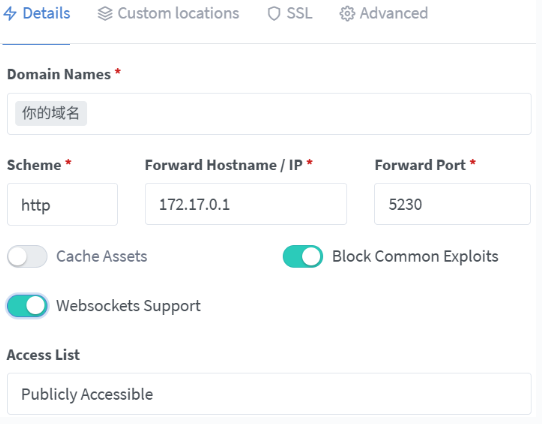Open the Scheme dropdown showing http
542x424 pixels.
pyautogui.click(x=63, y=205)
